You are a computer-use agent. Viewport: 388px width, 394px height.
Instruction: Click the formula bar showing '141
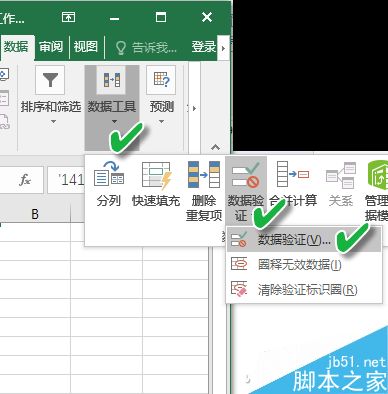(67, 180)
